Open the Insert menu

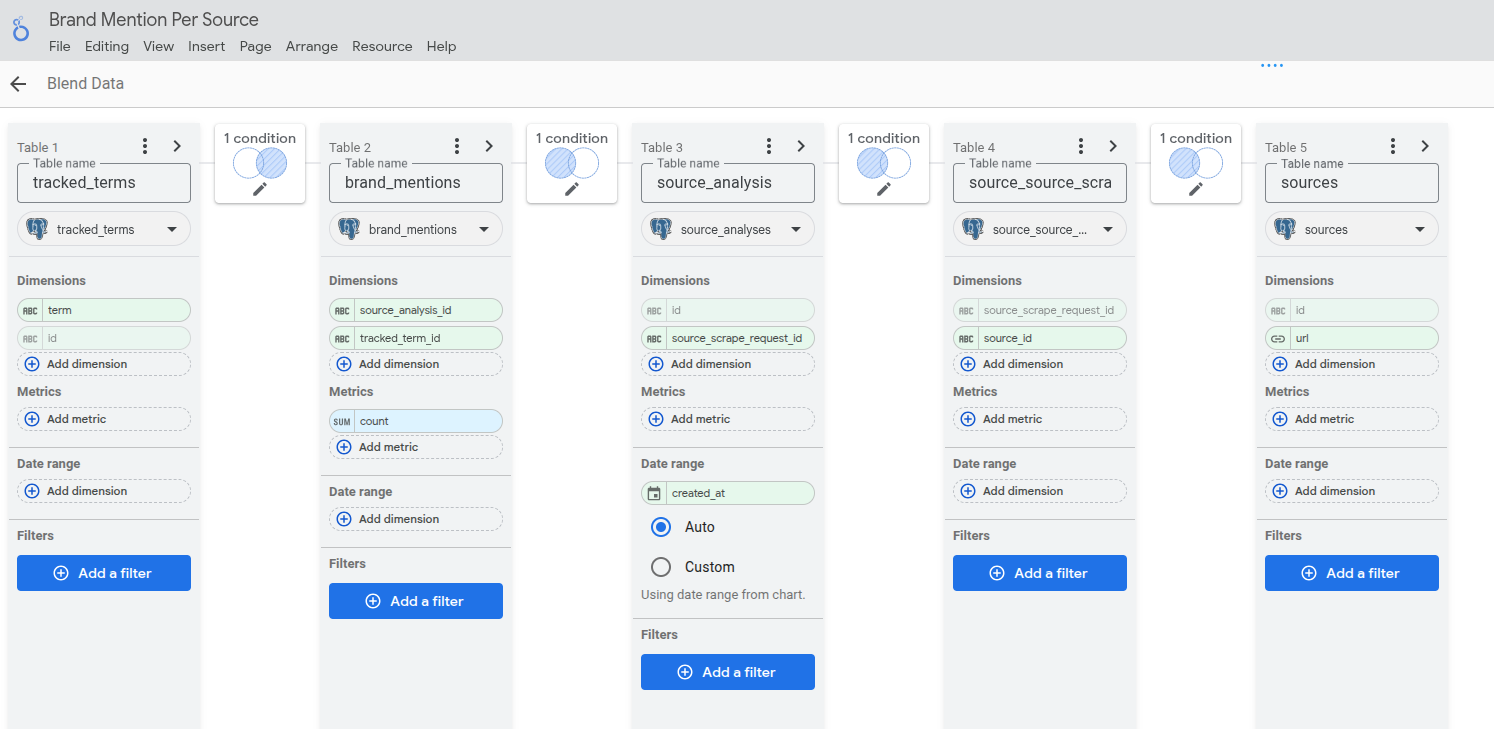[207, 46]
